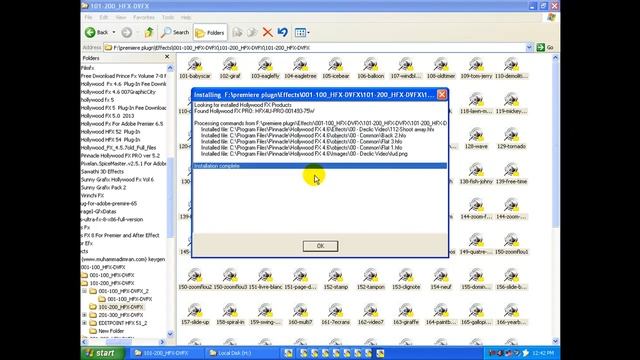640x360 pixels.
Task: Click the Folders pane horizontal scroll-right arrow
Action: 162,342
